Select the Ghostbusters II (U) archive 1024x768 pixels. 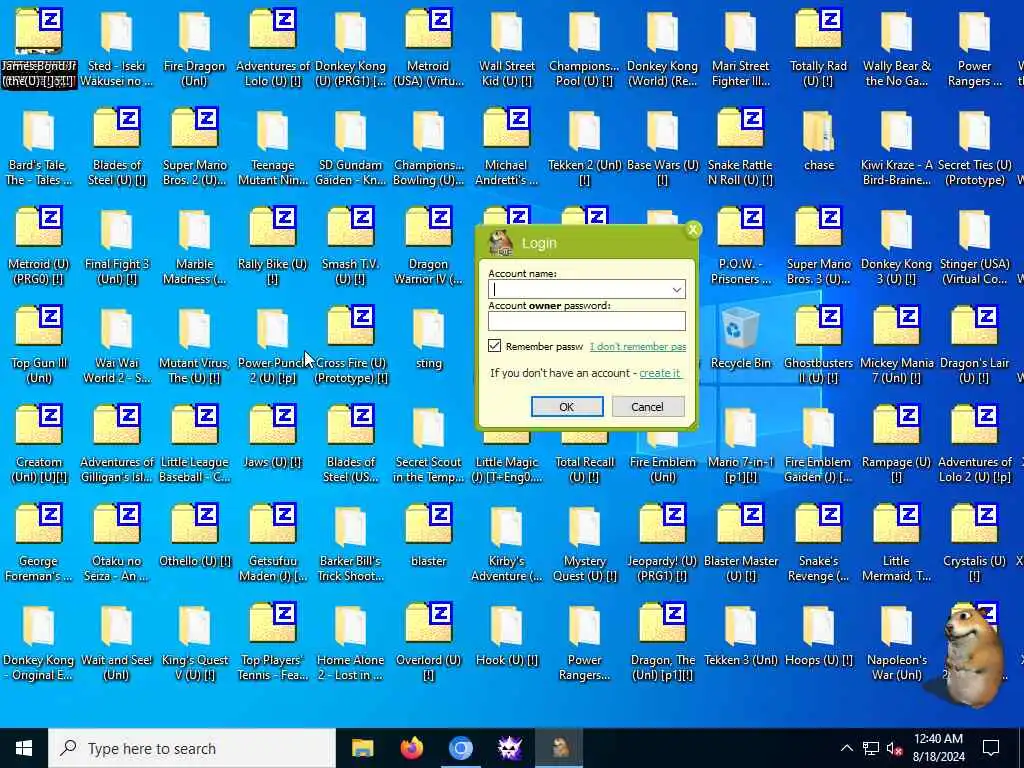click(818, 345)
